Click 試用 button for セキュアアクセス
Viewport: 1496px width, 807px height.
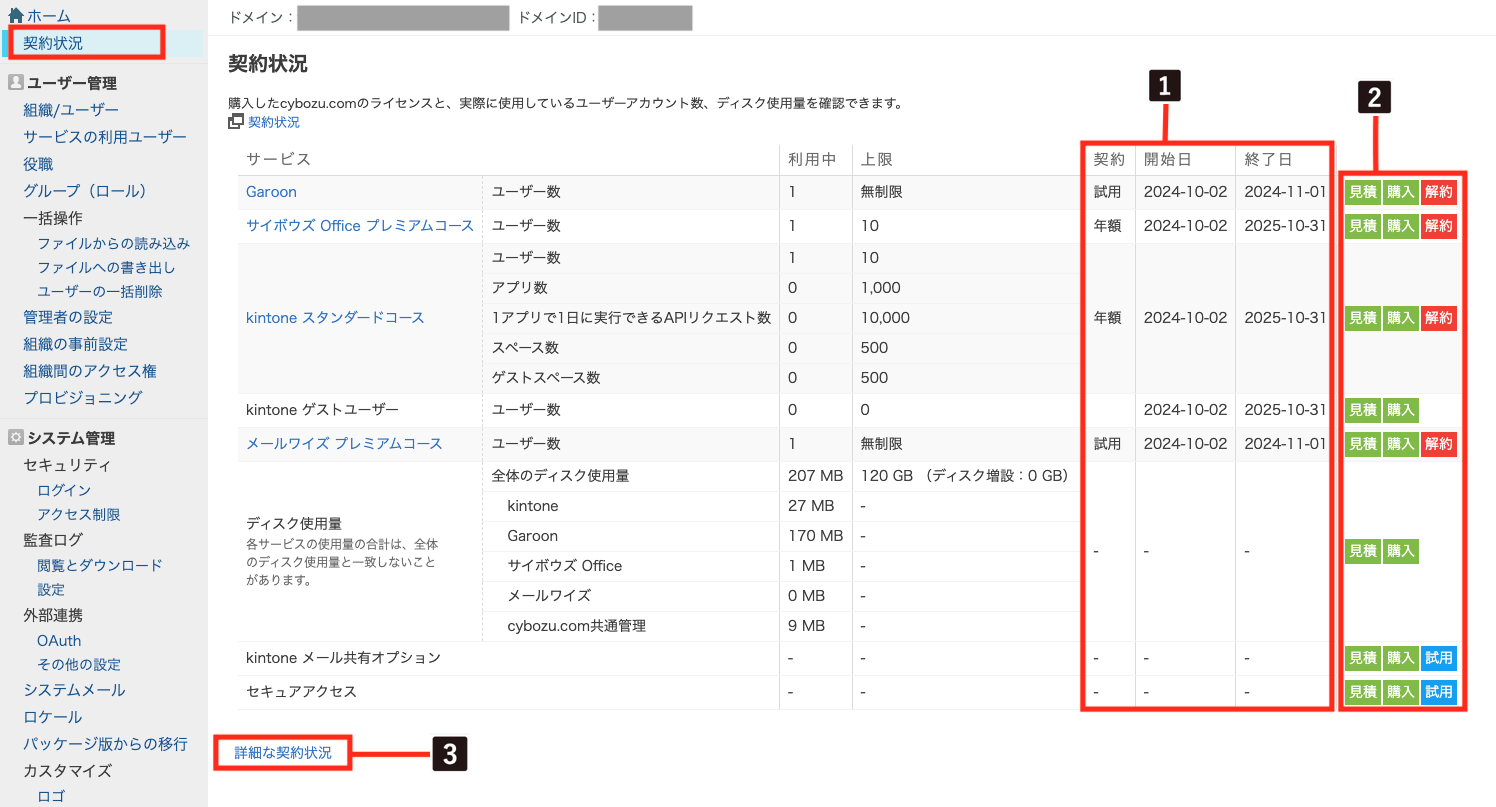click(x=1438, y=692)
